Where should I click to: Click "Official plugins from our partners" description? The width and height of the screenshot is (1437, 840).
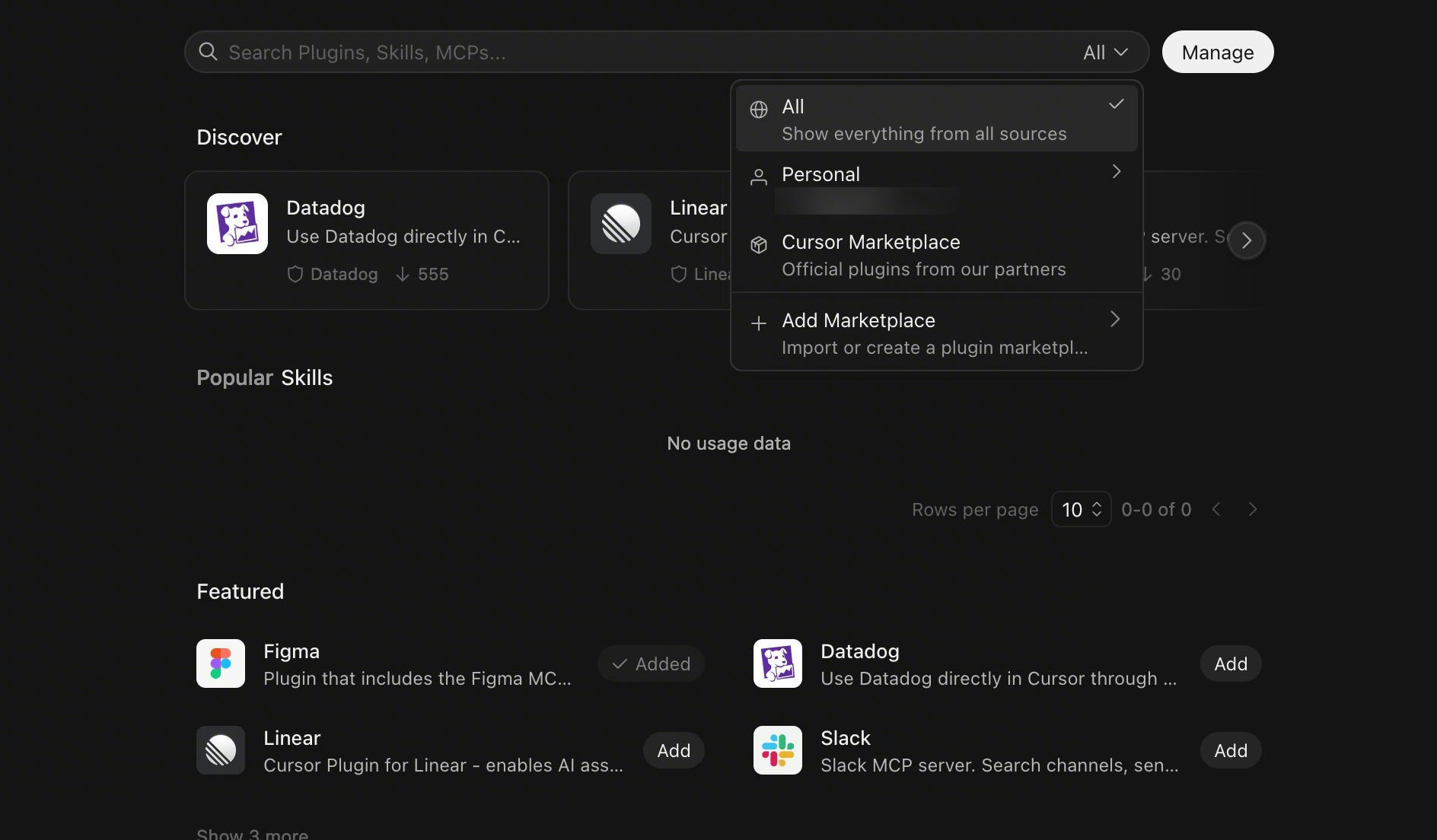tap(924, 269)
